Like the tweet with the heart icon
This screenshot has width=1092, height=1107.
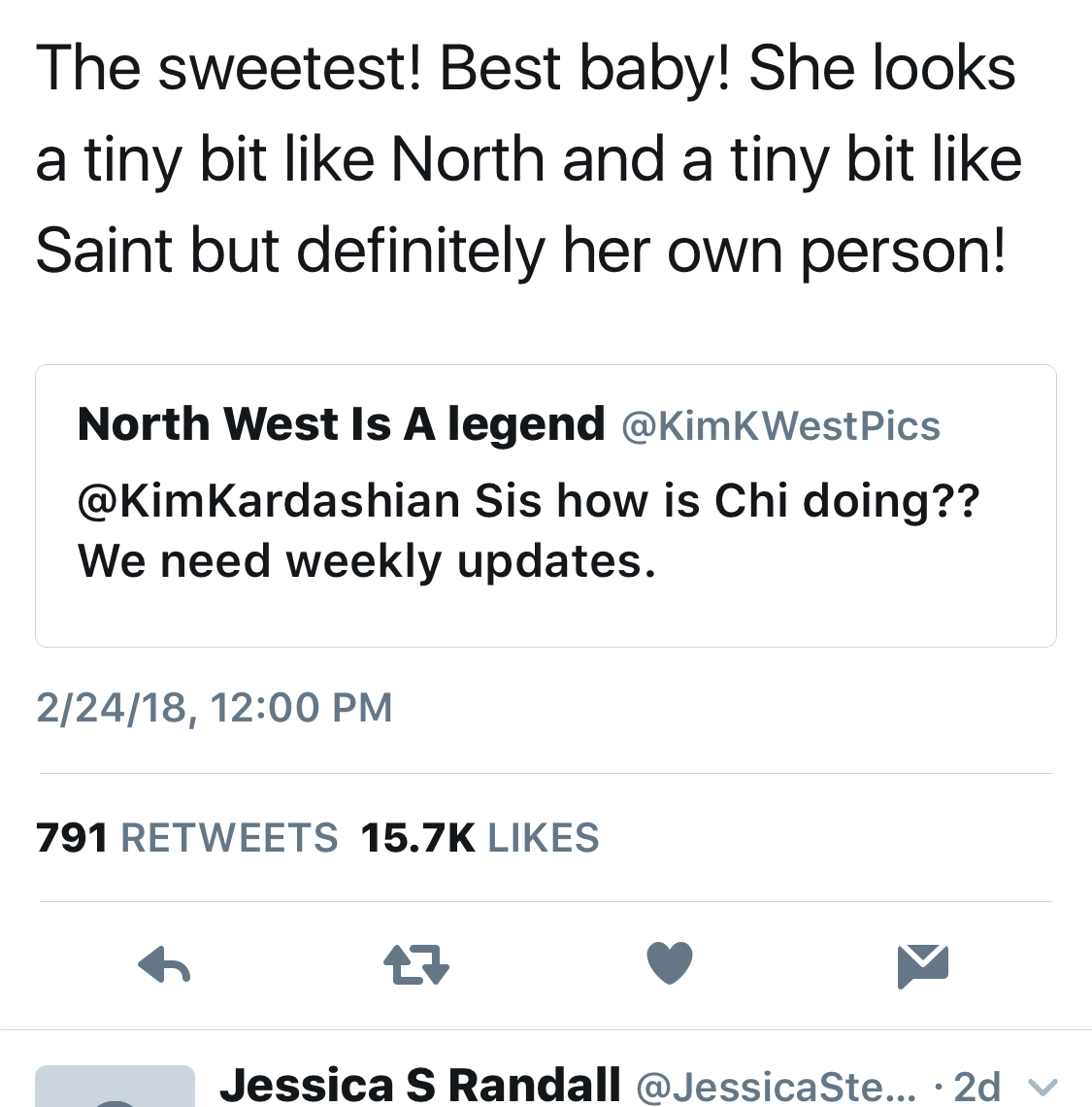[670, 963]
